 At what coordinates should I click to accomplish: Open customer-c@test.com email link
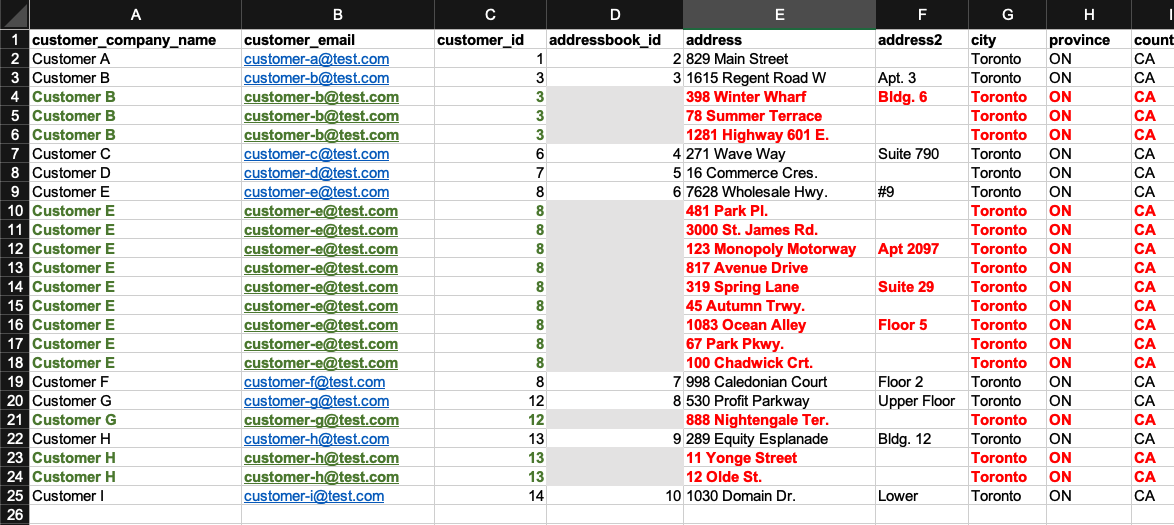coord(317,154)
